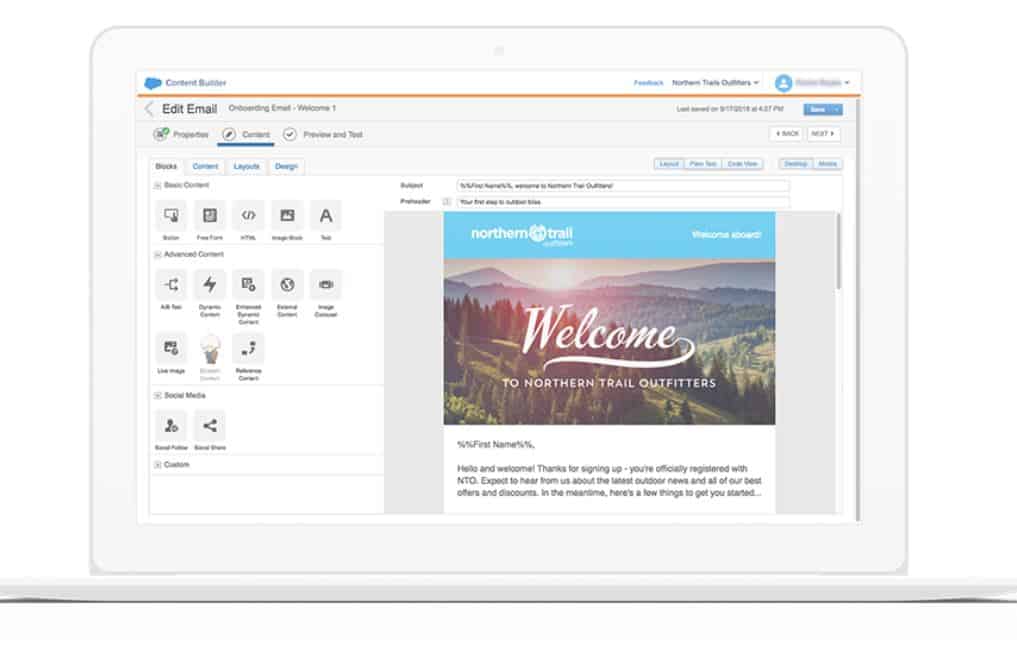Toggle the Preheader checkbox
Image resolution: width=1017 pixels, height=650 pixels.
coord(447,202)
